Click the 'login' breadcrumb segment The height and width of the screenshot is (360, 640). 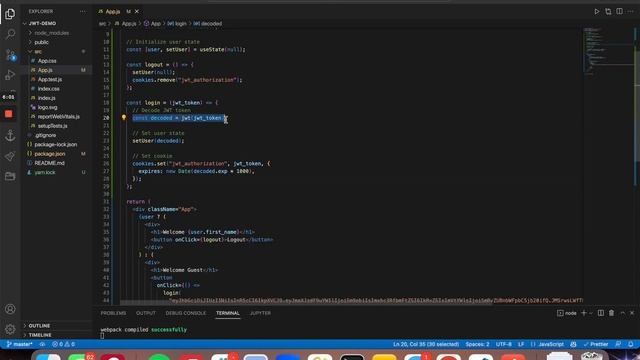click(x=177, y=24)
